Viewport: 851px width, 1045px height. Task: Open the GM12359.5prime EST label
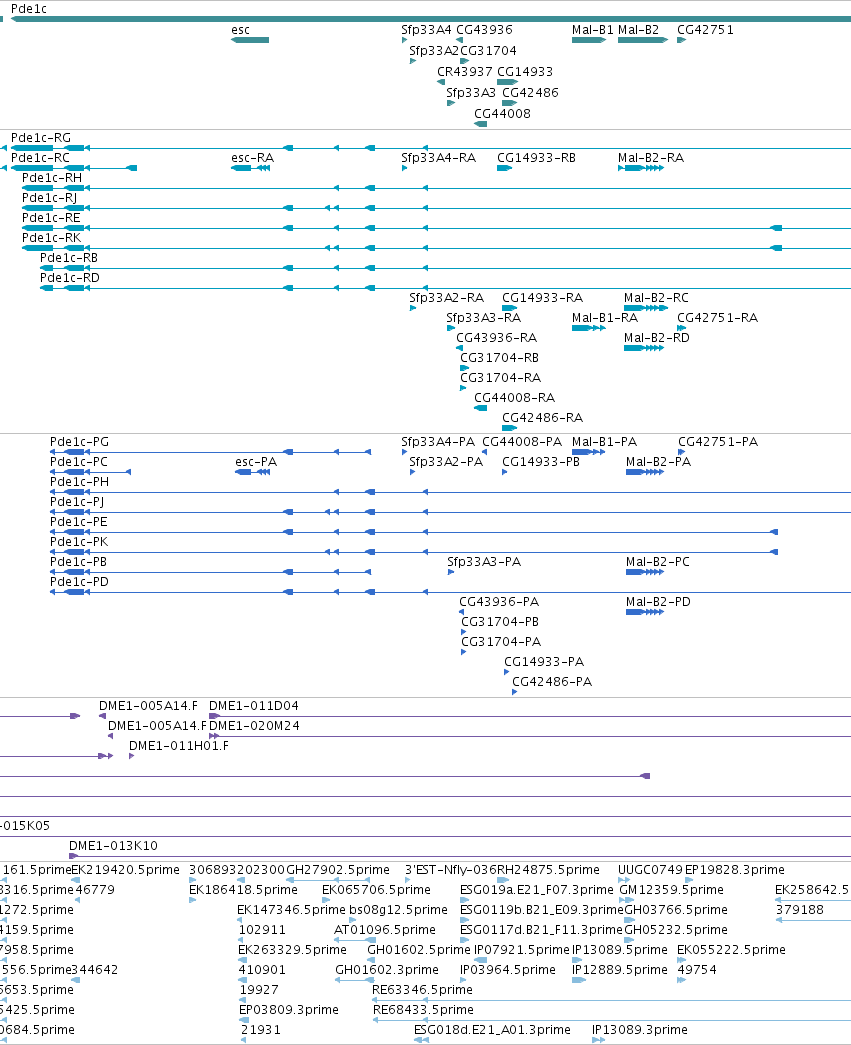coord(671,890)
